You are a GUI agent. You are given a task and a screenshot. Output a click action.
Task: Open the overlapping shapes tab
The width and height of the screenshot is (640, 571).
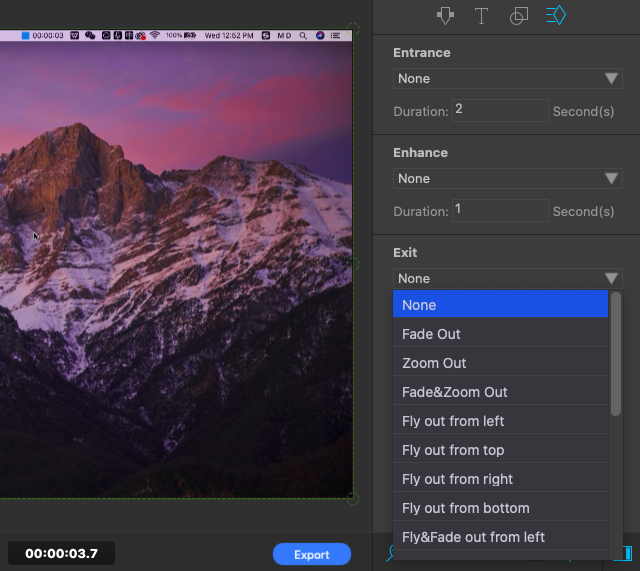[518, 15]
